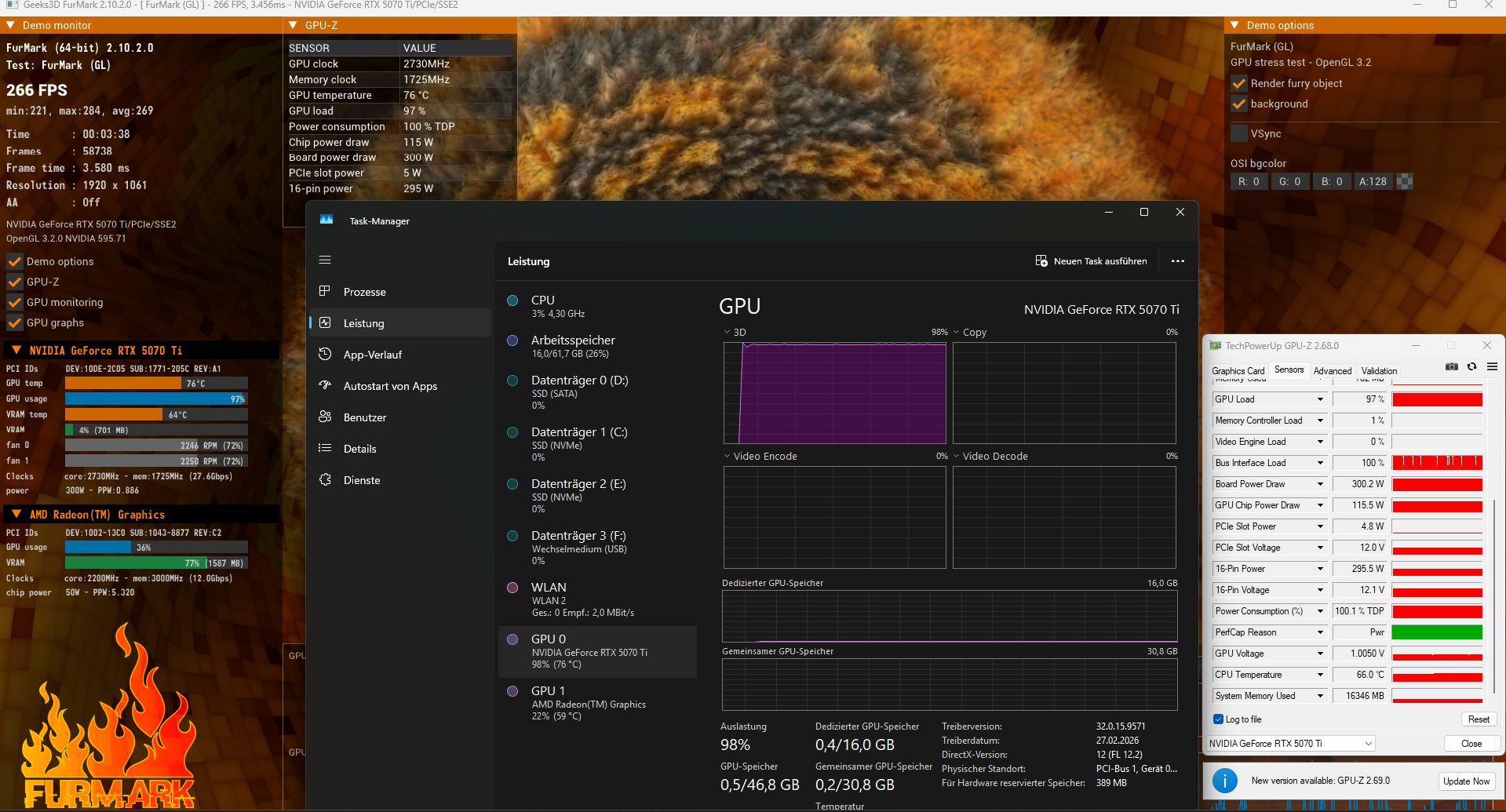Uncheck Render furry object in Demo options
The width and height of the screenshot is (1506, 812).
point(1239,83)
